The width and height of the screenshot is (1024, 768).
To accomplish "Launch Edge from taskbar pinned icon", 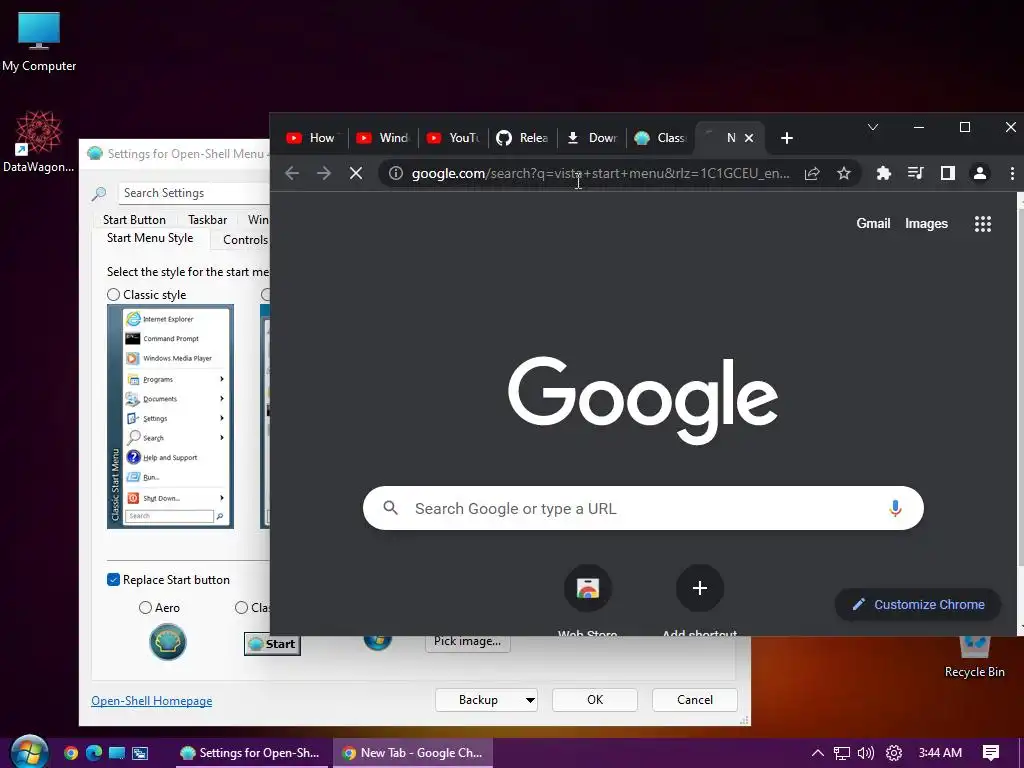I will click(94, 753).
